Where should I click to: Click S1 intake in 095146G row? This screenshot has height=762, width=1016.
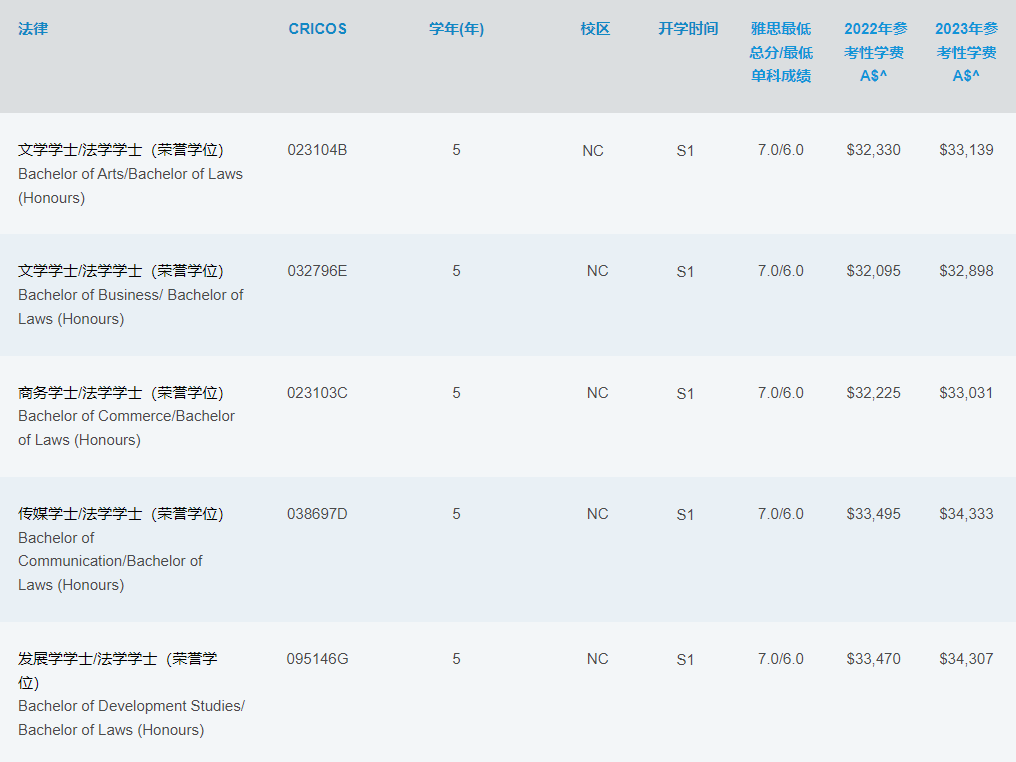pyautogui.click(x=685, y=660)
